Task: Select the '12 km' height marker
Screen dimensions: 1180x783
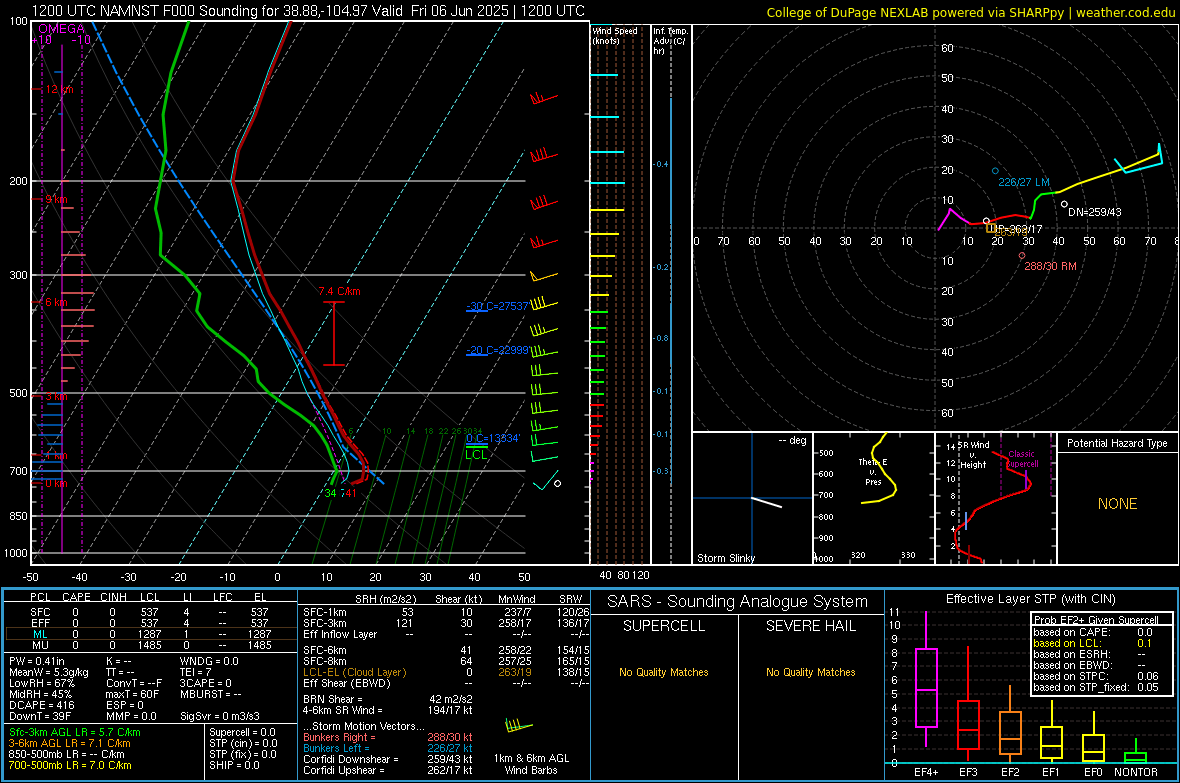Action: (x=59, y=90)
